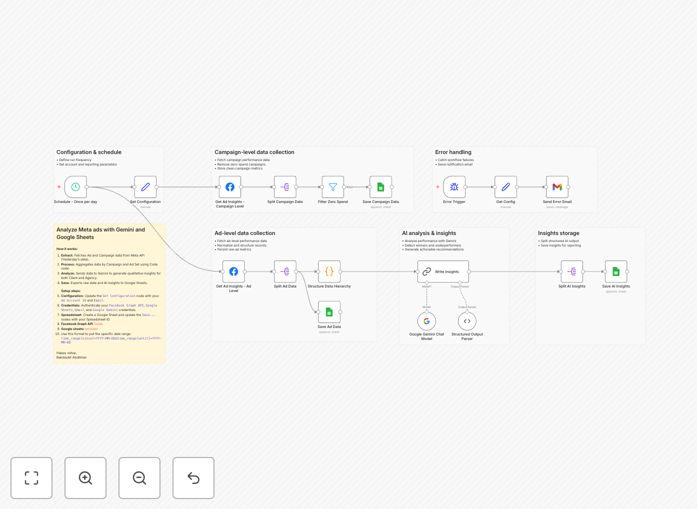Click the Ad-level data collection heading
Image resolution: width=697 pixels, height=509 pixels.
point(245,233)
